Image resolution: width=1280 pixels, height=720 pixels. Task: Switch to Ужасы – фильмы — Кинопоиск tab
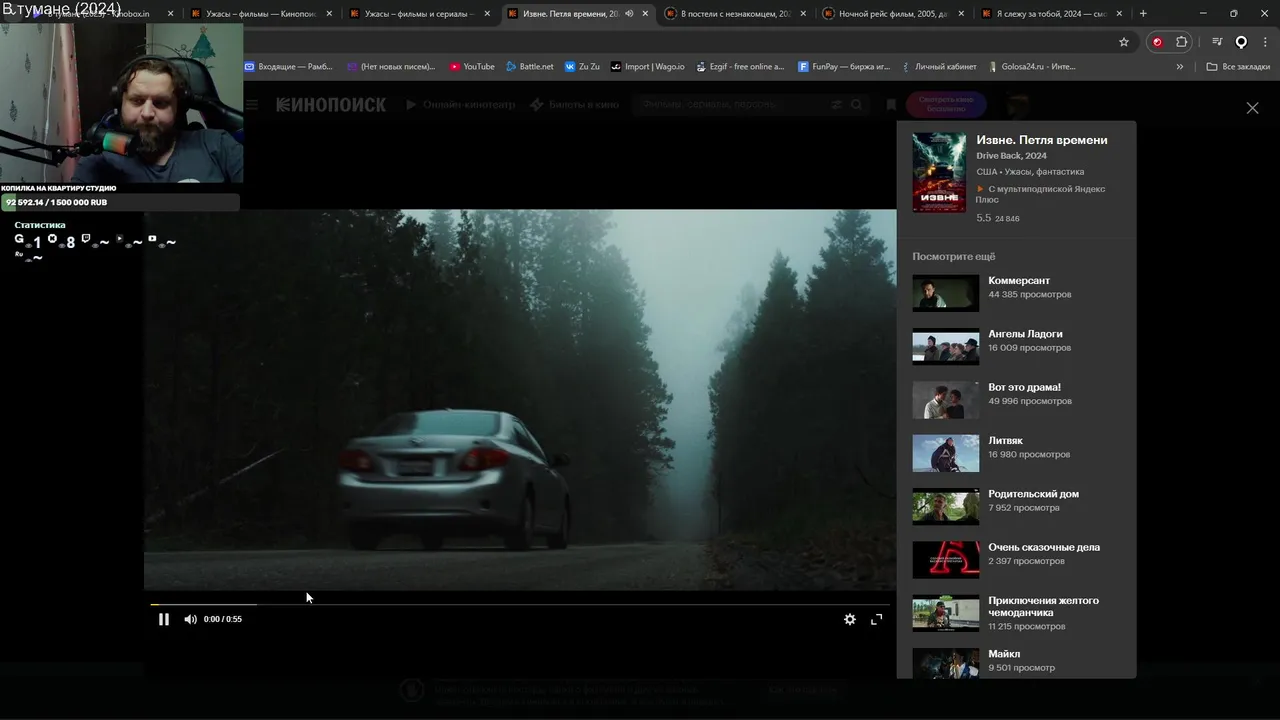click(260, 14)
